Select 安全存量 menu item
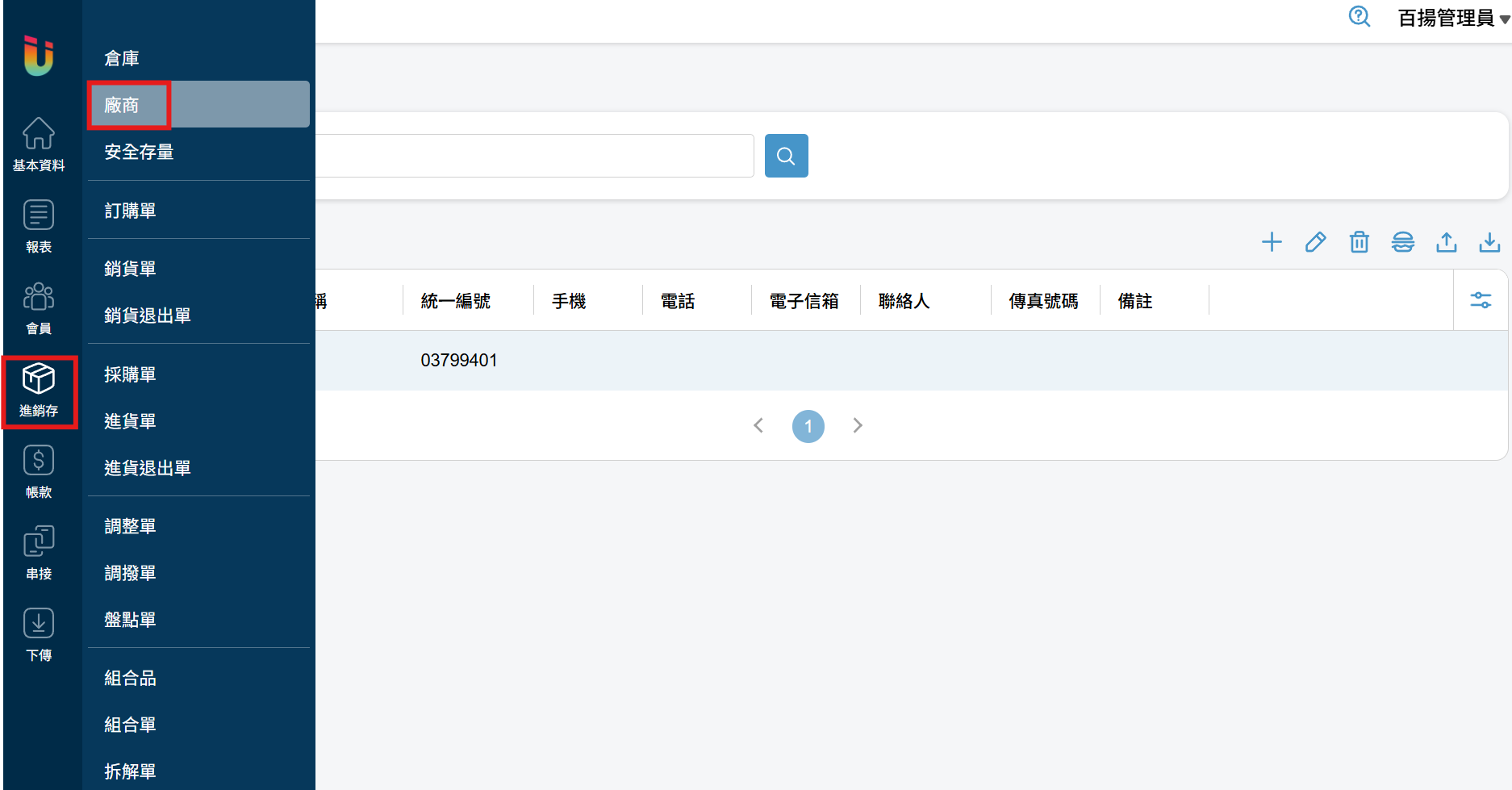Screen dimensions: 1512x790 pos(139,152)
